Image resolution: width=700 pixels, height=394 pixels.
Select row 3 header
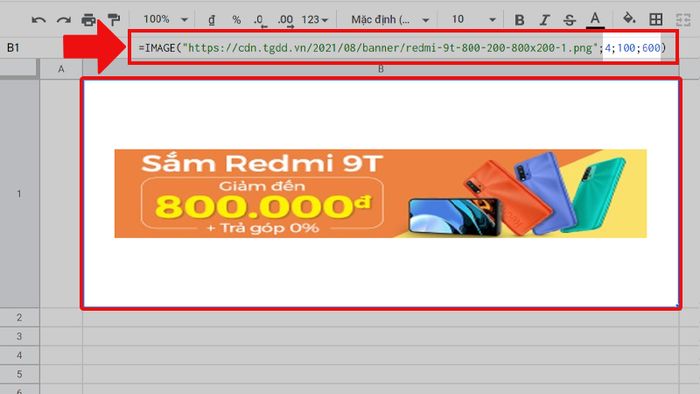click(x=19, y=336)
